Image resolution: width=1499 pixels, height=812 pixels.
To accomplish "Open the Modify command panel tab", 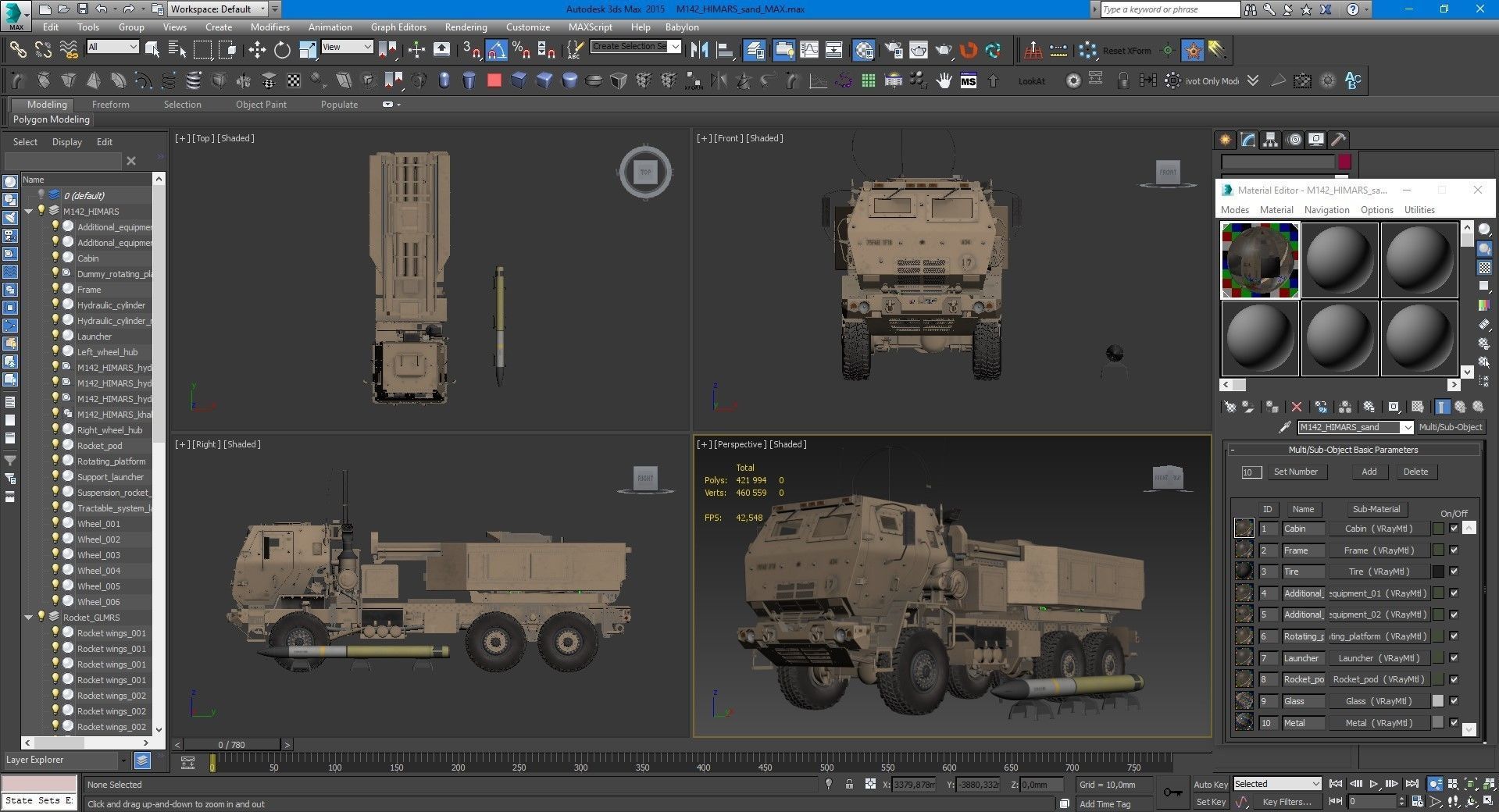I will (1247, 140).
